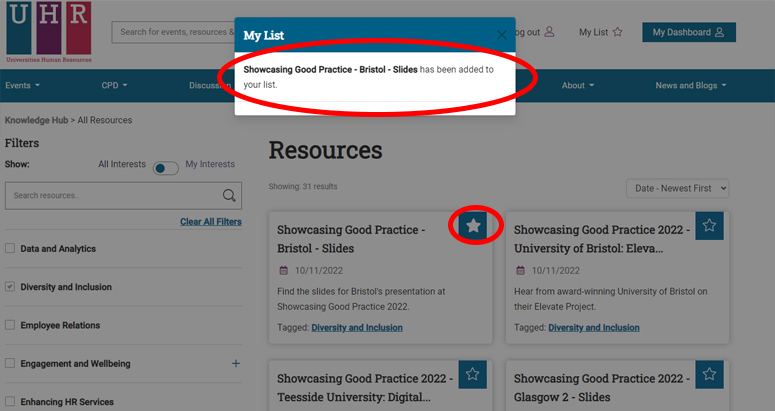775x411 pixels.
Task: Open the News and Blogs menu
Action: click(x=690, y=85)
